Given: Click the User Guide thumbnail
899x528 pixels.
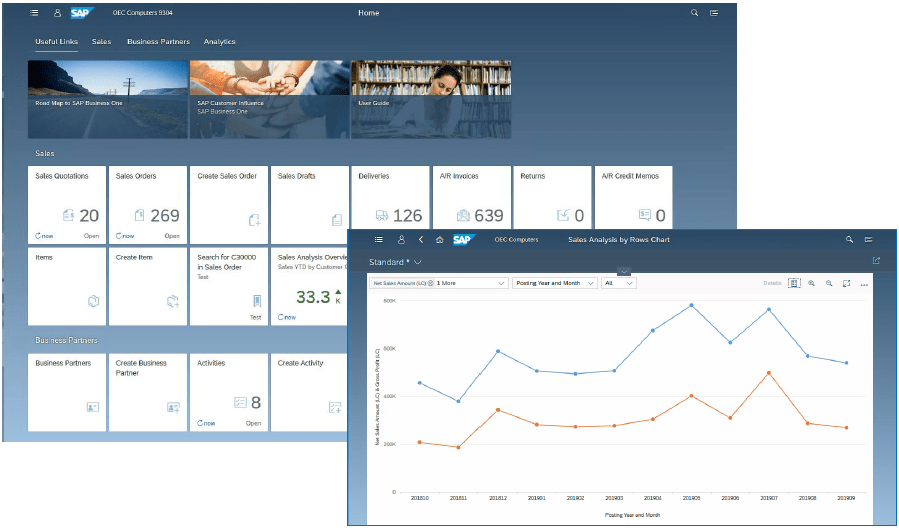Looking at the screenshot, I should point(431,99).
